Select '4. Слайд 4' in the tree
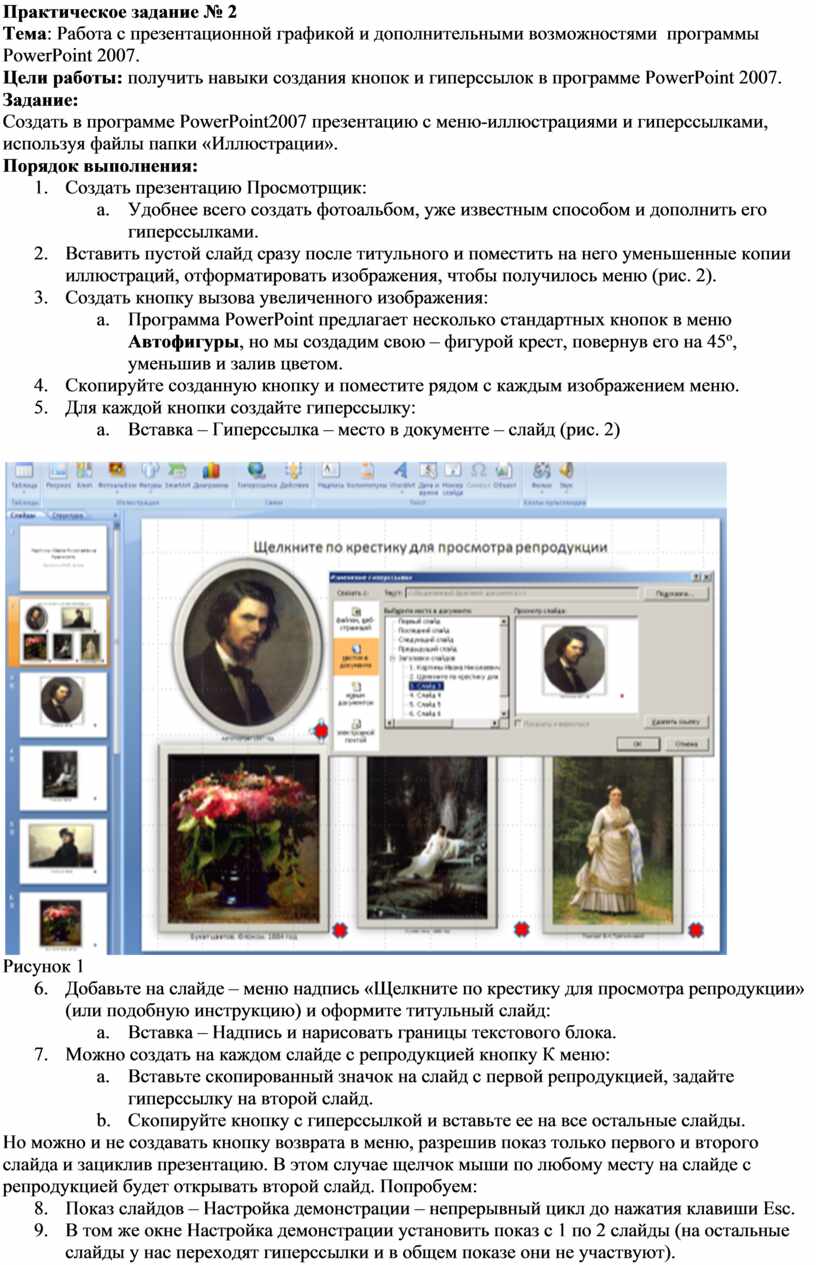The width and height of the screenshot is (816, 1265). 426,695
